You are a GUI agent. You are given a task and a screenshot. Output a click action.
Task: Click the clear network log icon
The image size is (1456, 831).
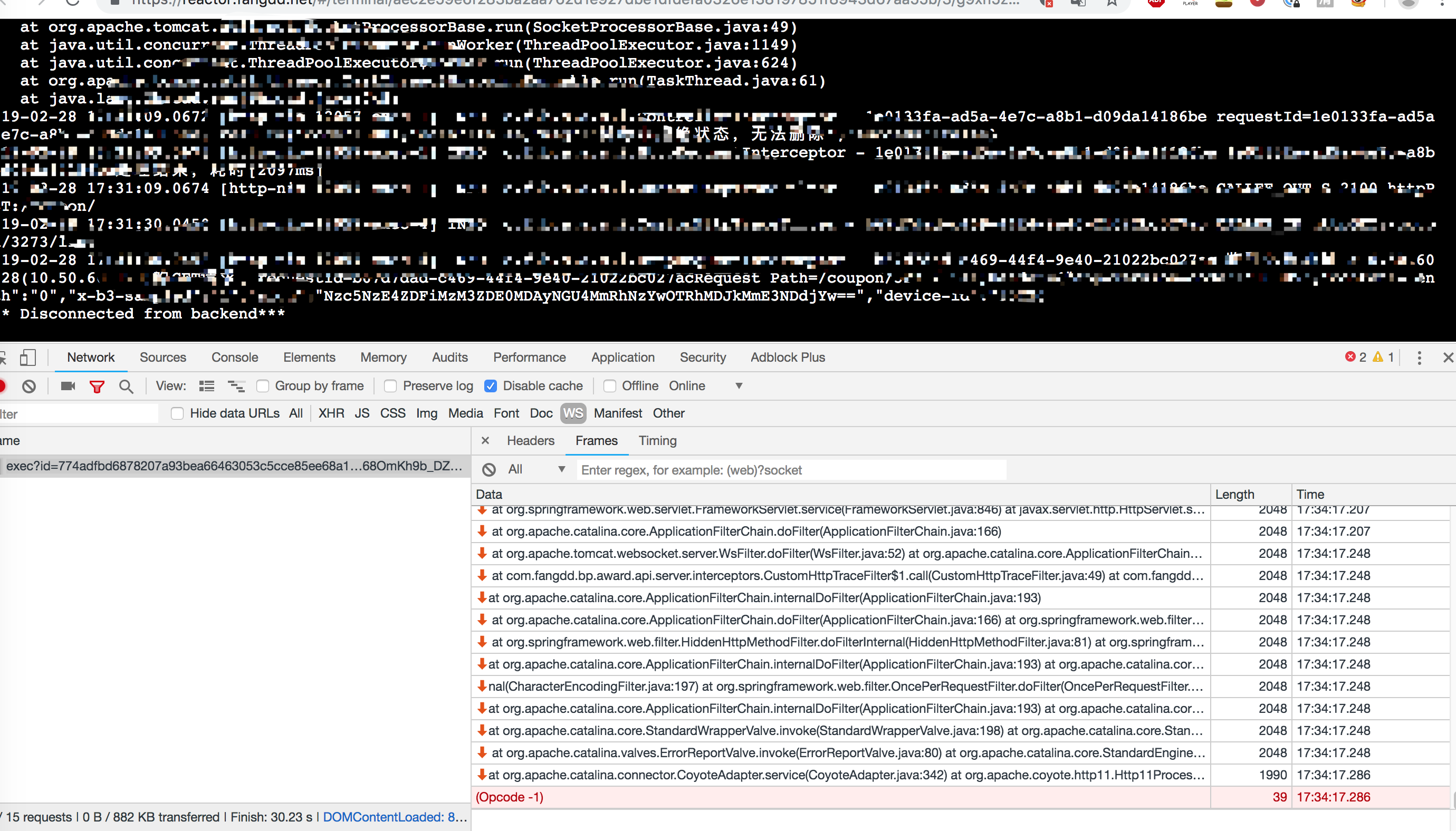pos(29,386)
